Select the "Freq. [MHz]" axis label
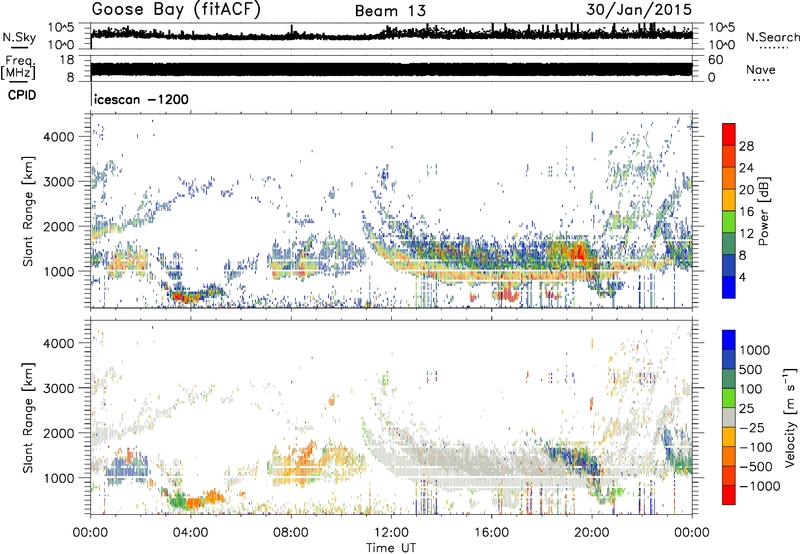Viewport: 800px width, 554px height. pyautogui.click(x=18, y=67)
